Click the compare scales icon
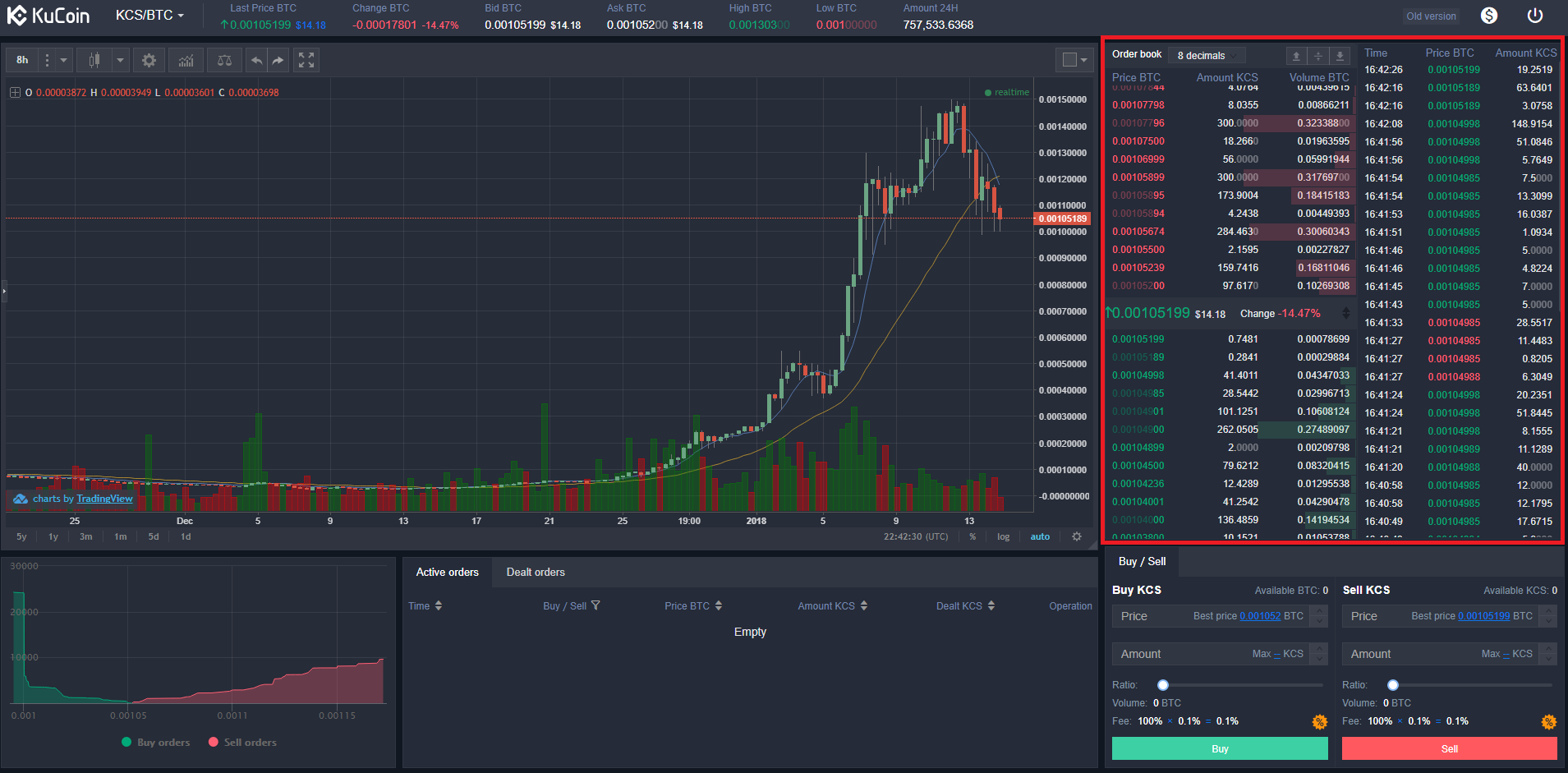Viewport: 1568px width, 773px height. point(224,60)
